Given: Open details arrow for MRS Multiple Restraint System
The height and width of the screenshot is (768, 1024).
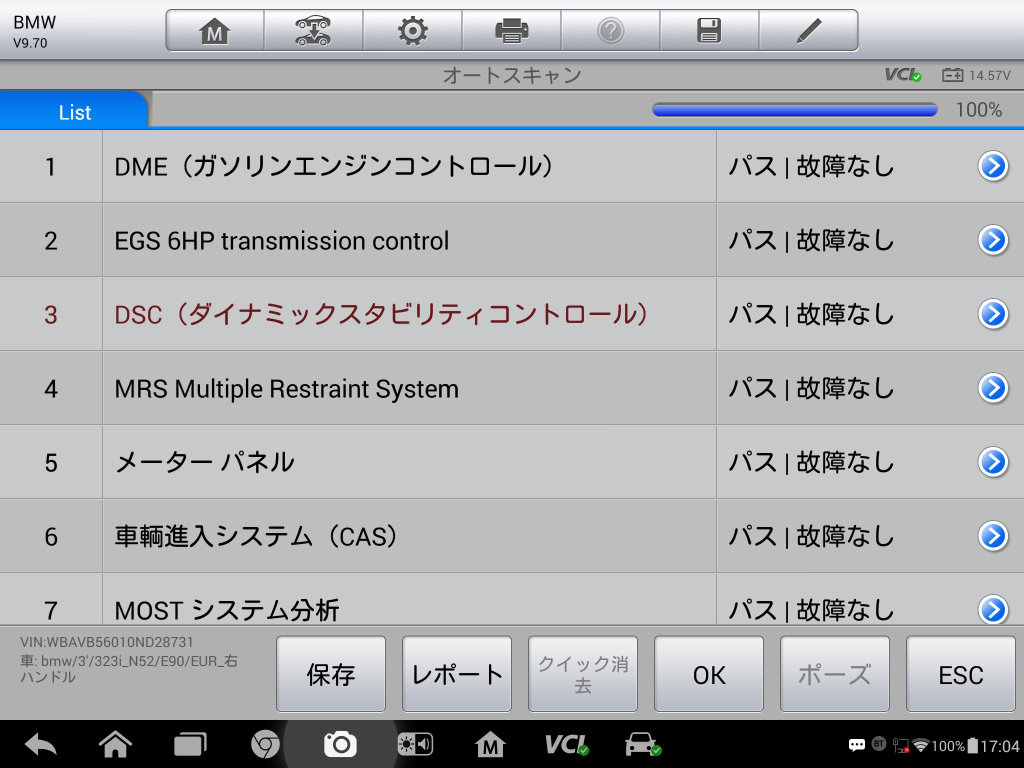Looking at the screenshot, I should pos(993,388).
